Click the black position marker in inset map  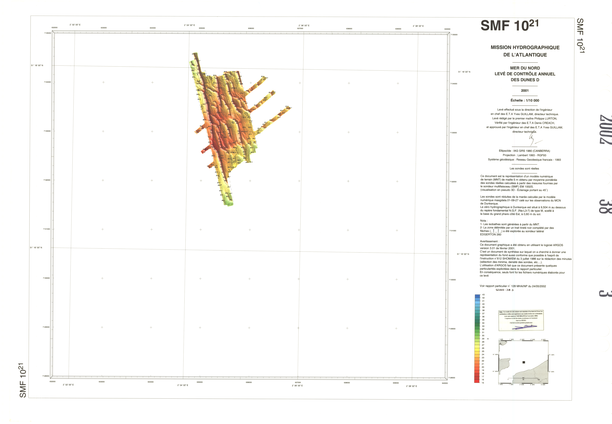(523, 362)
